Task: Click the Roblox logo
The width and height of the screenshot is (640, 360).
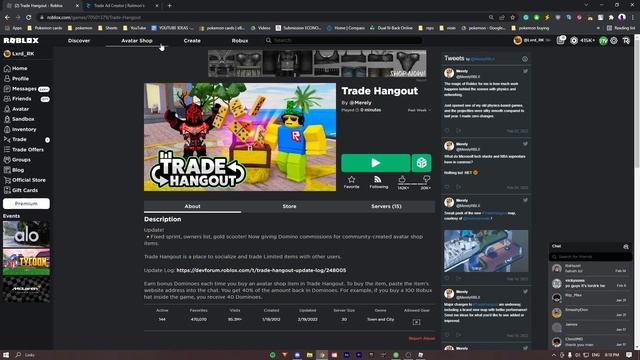Action: [21, 40]
